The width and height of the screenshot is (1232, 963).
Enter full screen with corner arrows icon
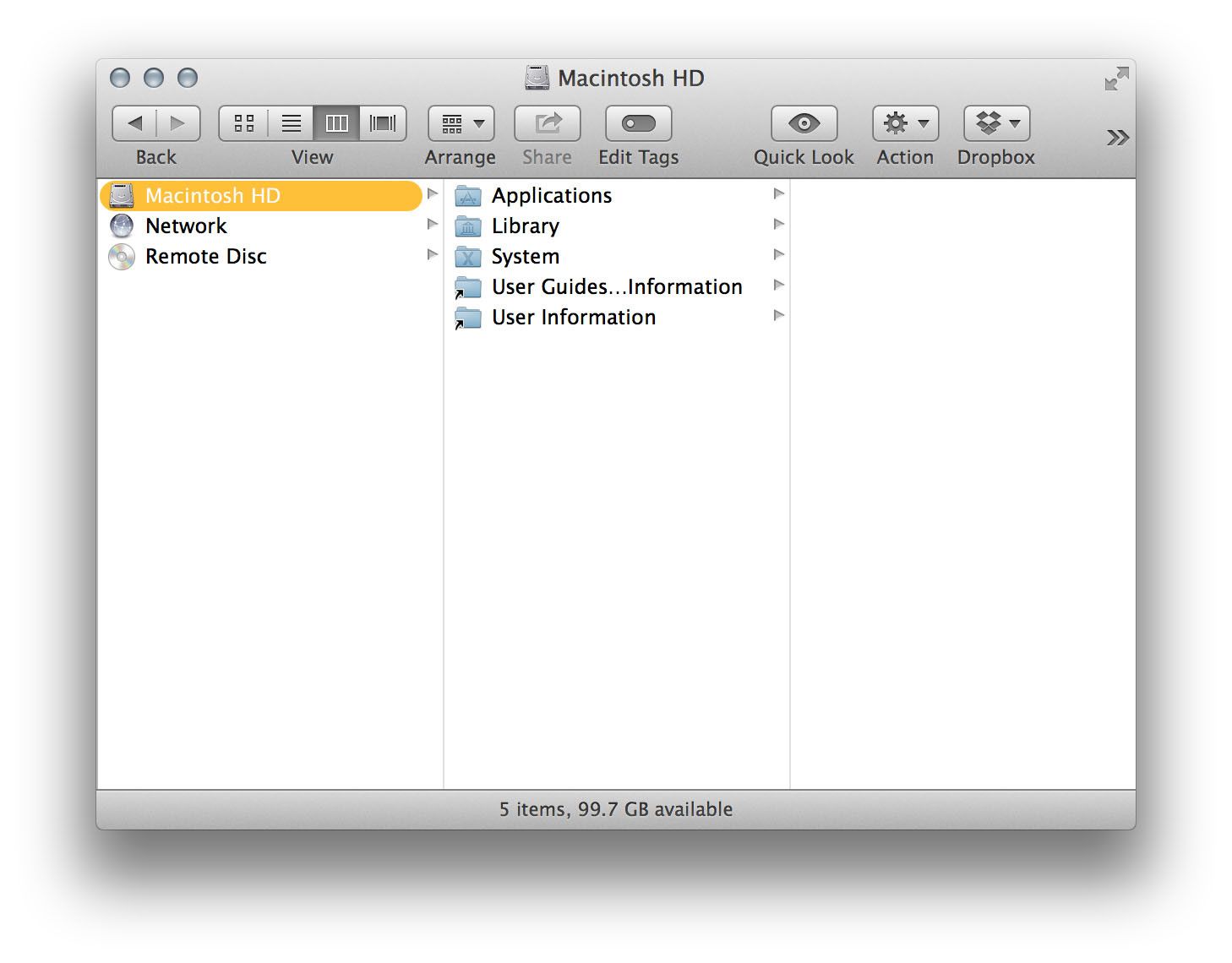pos(1116,79)
